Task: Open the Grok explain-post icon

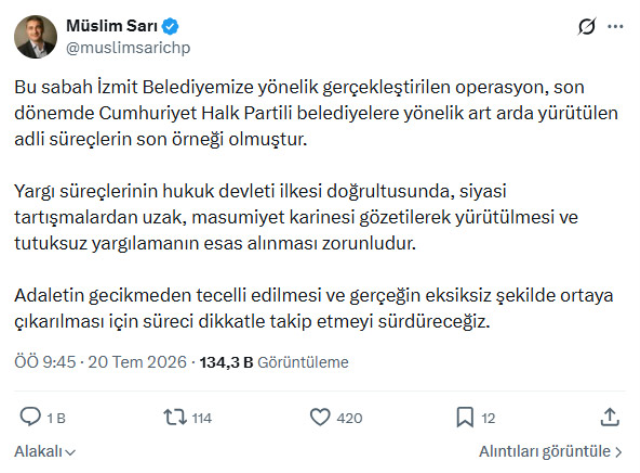Action: (x=587, y=27)
